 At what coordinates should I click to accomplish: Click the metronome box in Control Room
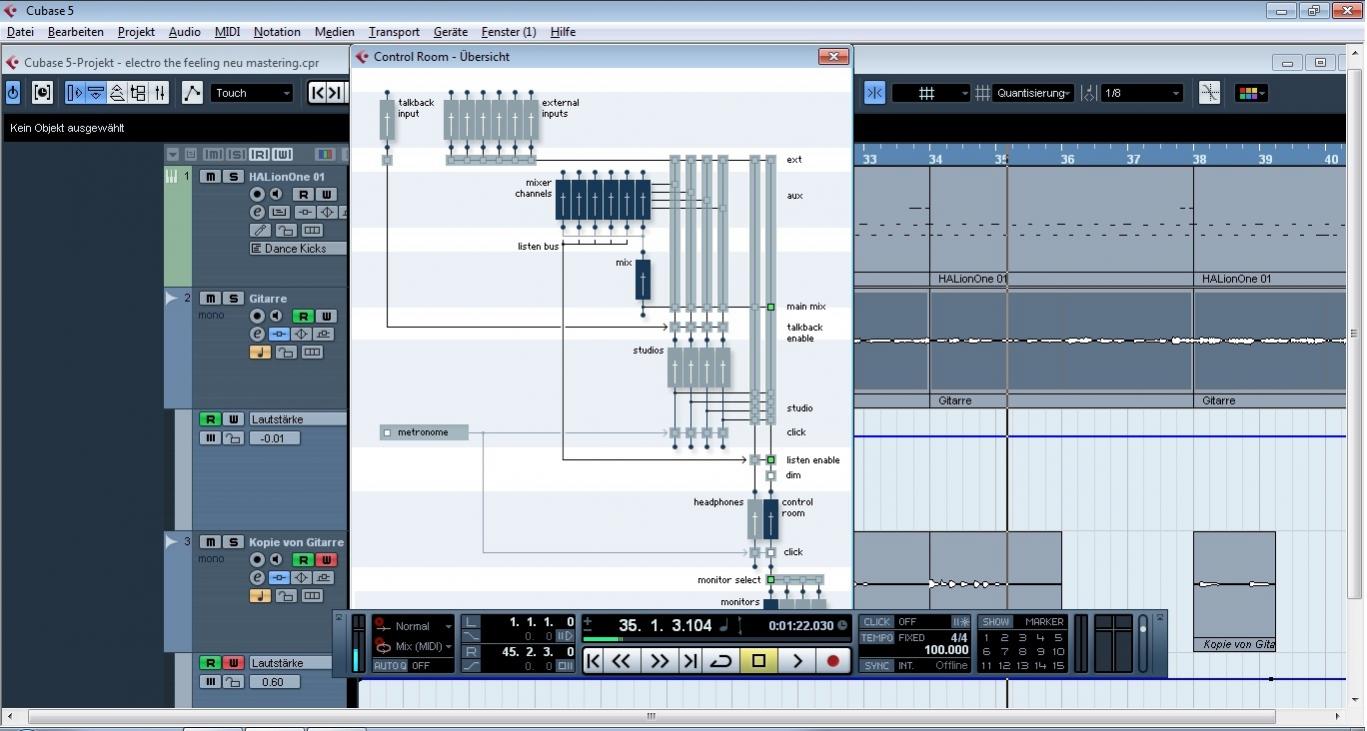pyautogui.click(x=424, y=432)
